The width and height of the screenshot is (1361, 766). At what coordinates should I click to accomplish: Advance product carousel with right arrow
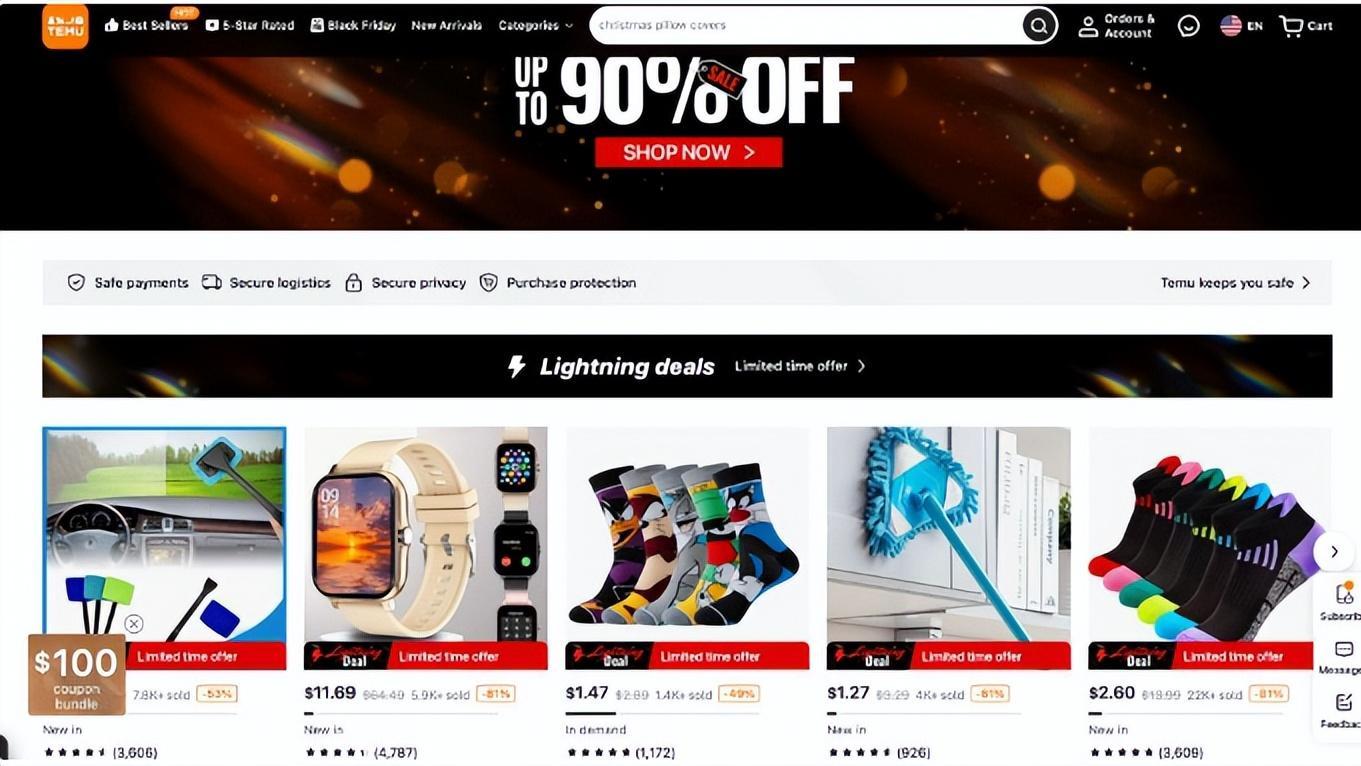(x=1333, y=551)
